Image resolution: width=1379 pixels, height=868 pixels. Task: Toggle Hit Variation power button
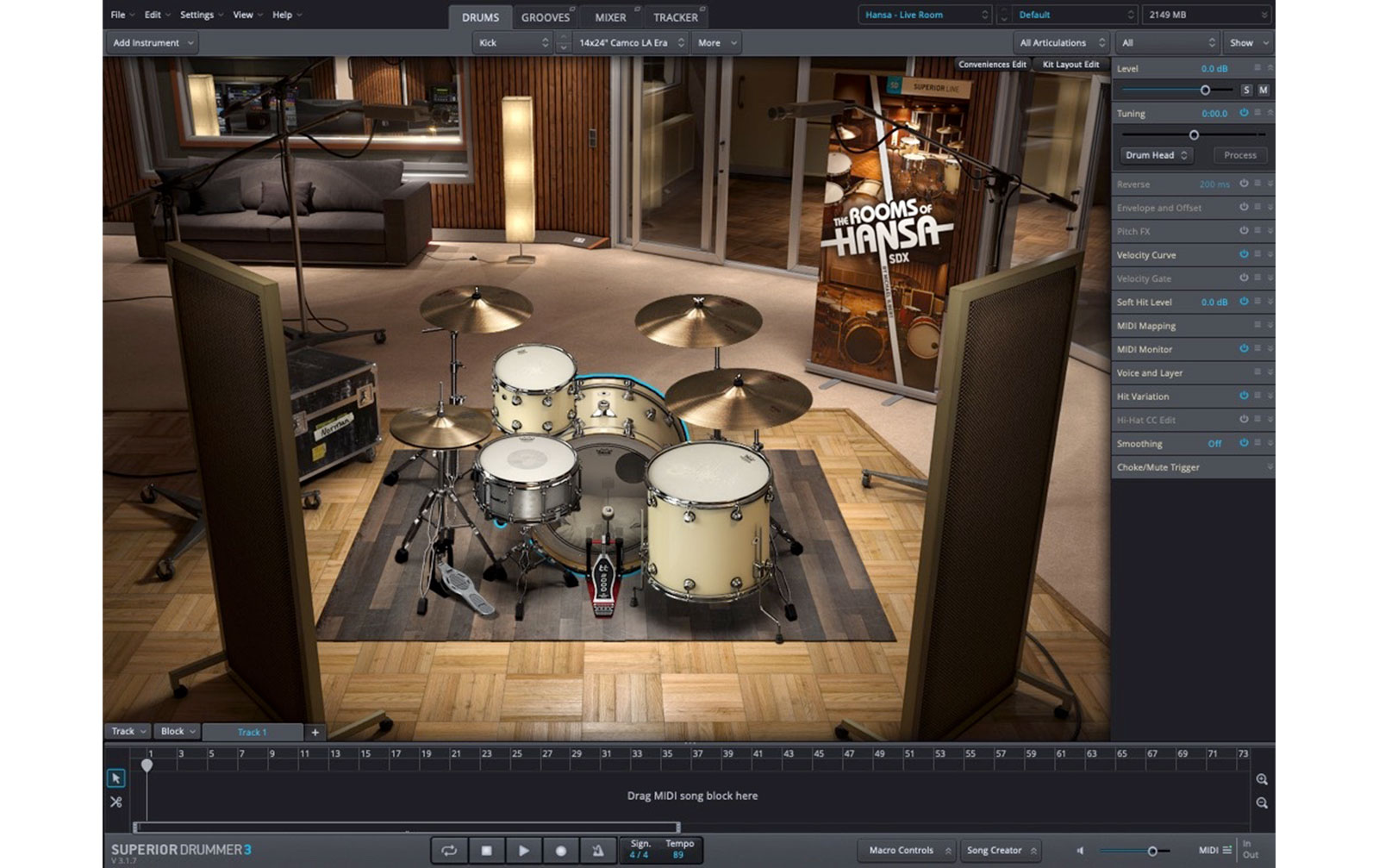click(x=1244, y=396)
